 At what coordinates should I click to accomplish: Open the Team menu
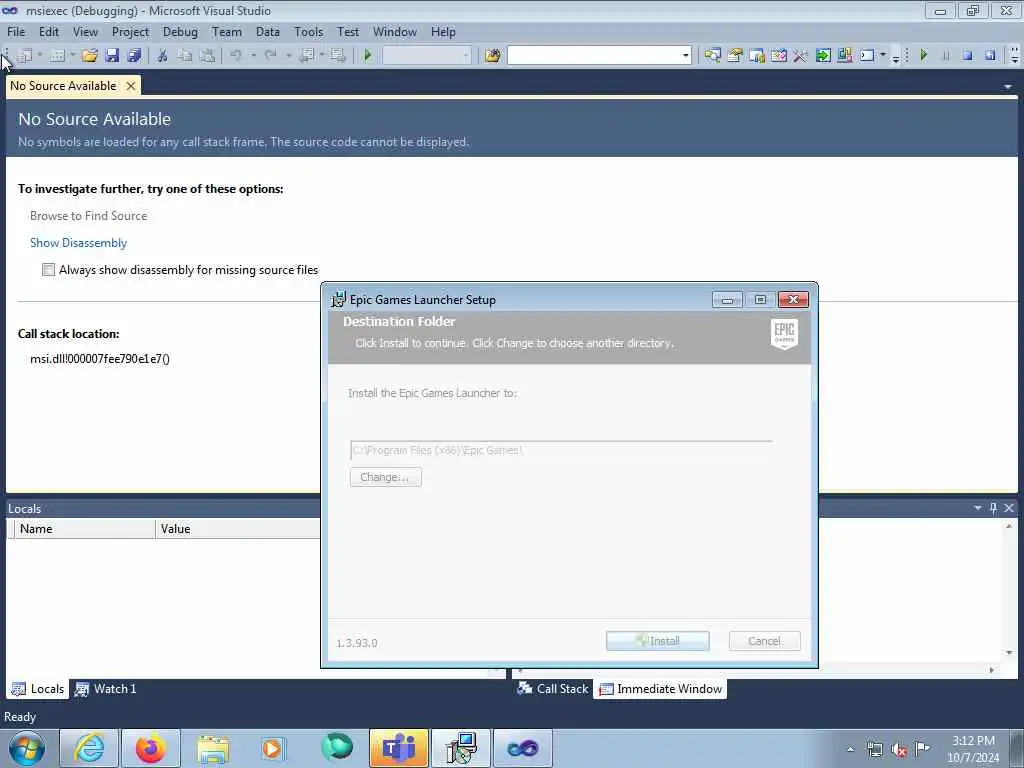pos(227,31)
